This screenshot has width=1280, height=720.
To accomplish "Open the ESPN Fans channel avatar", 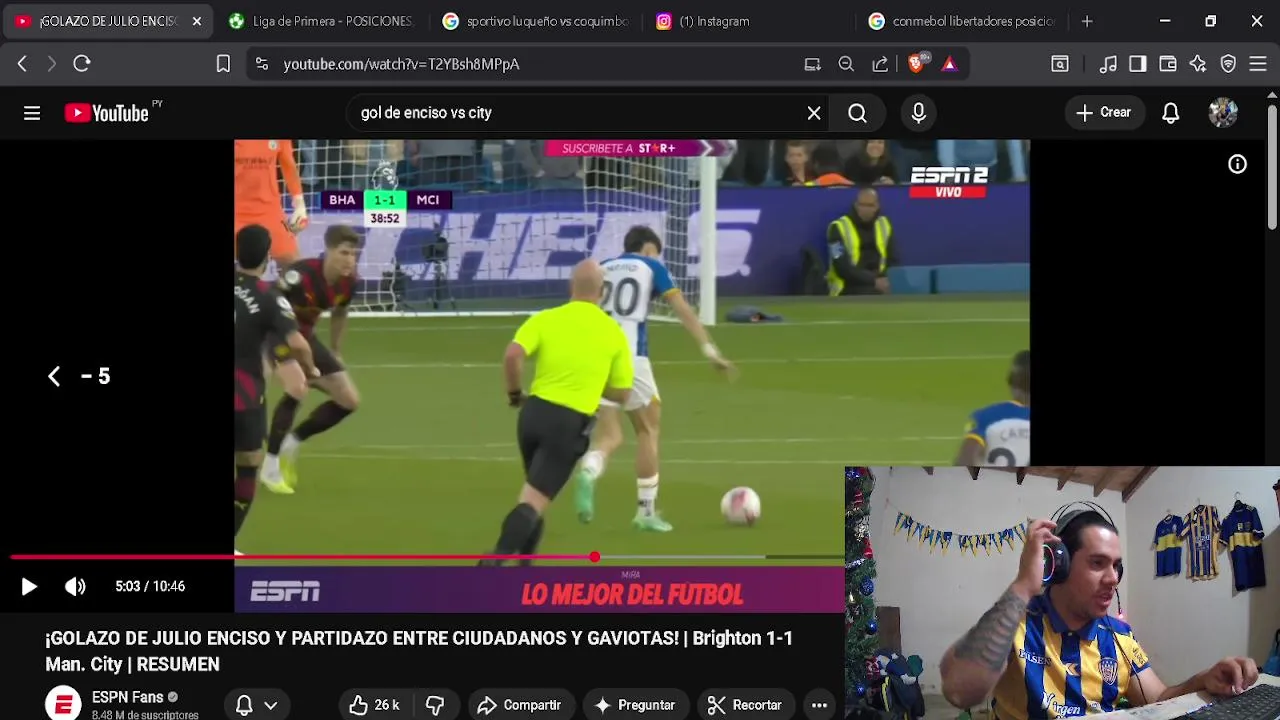I will pyautogui.click(x=63, y=703).
